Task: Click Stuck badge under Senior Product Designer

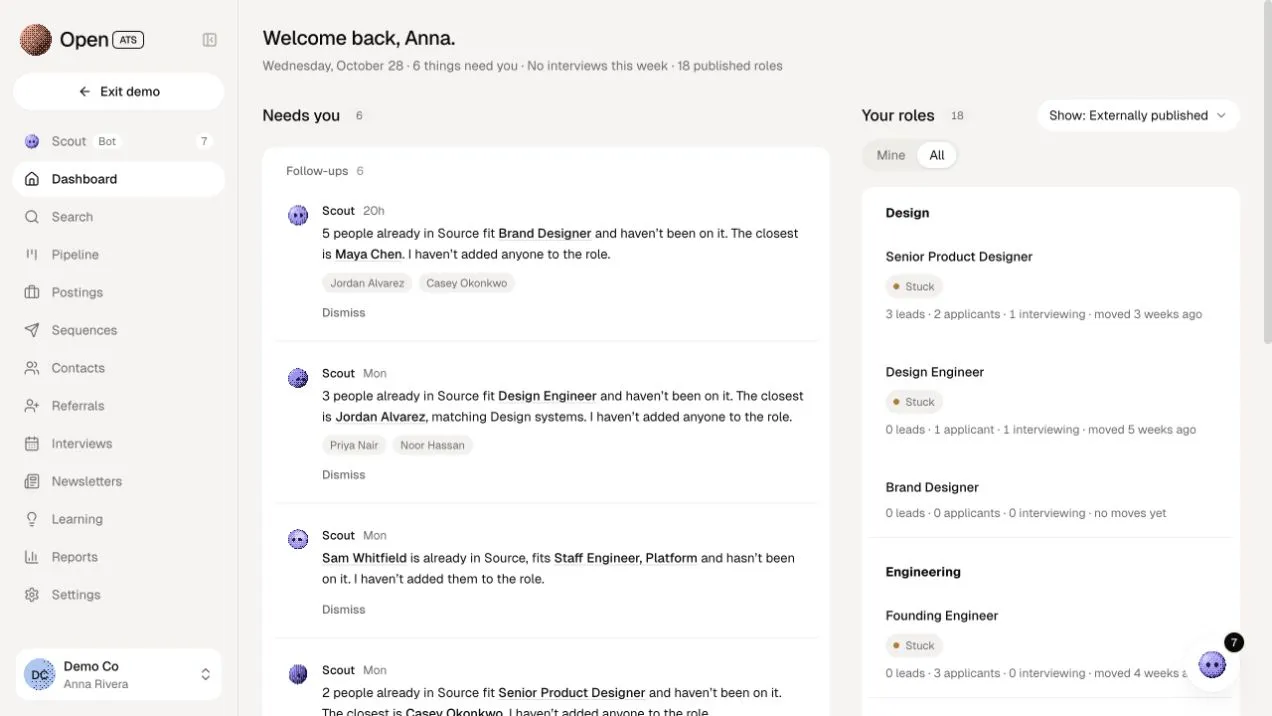Action: [x=914, y=287]
